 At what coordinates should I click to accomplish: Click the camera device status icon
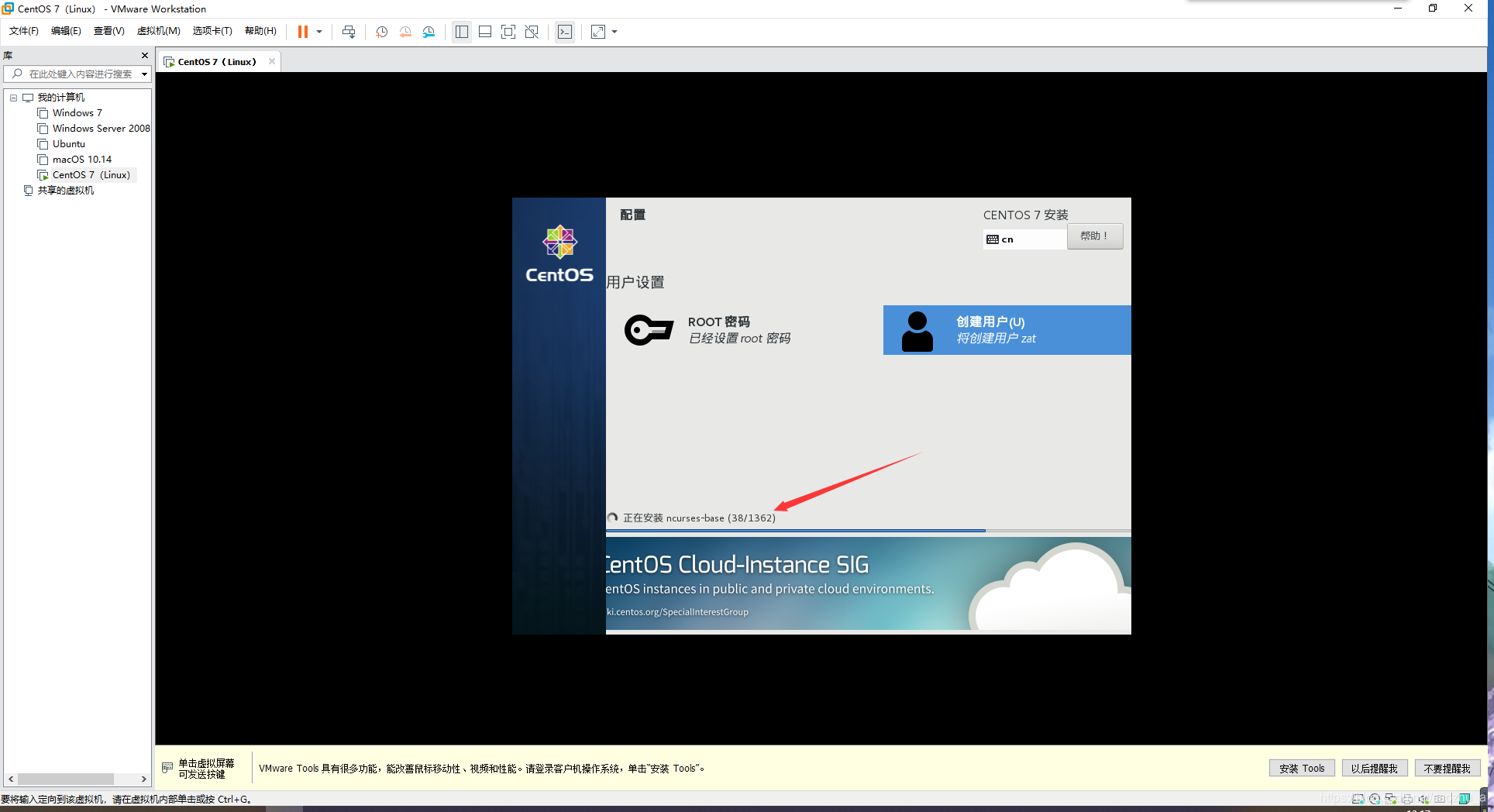[1440, 799]
